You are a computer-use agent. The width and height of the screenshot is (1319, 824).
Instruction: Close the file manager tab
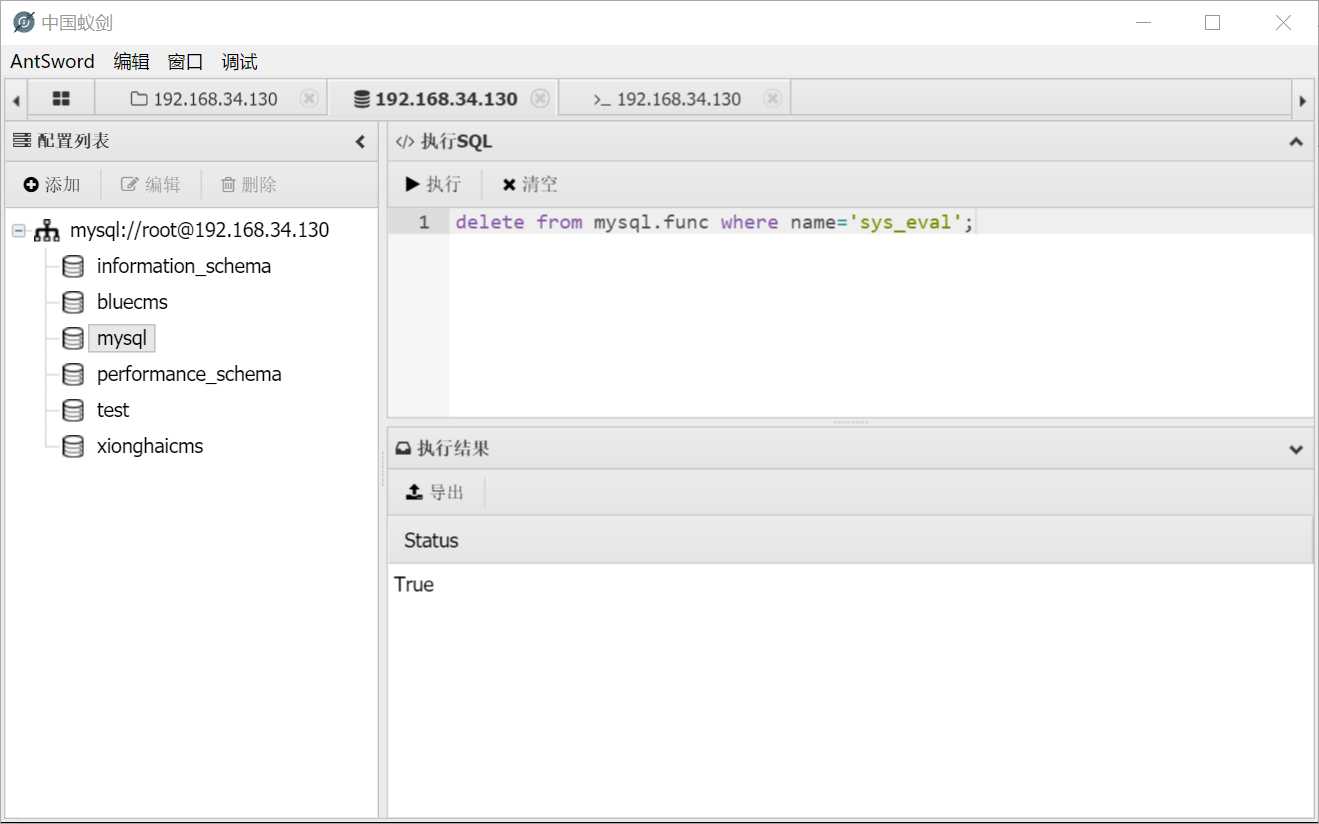click(x=309, y=98)
